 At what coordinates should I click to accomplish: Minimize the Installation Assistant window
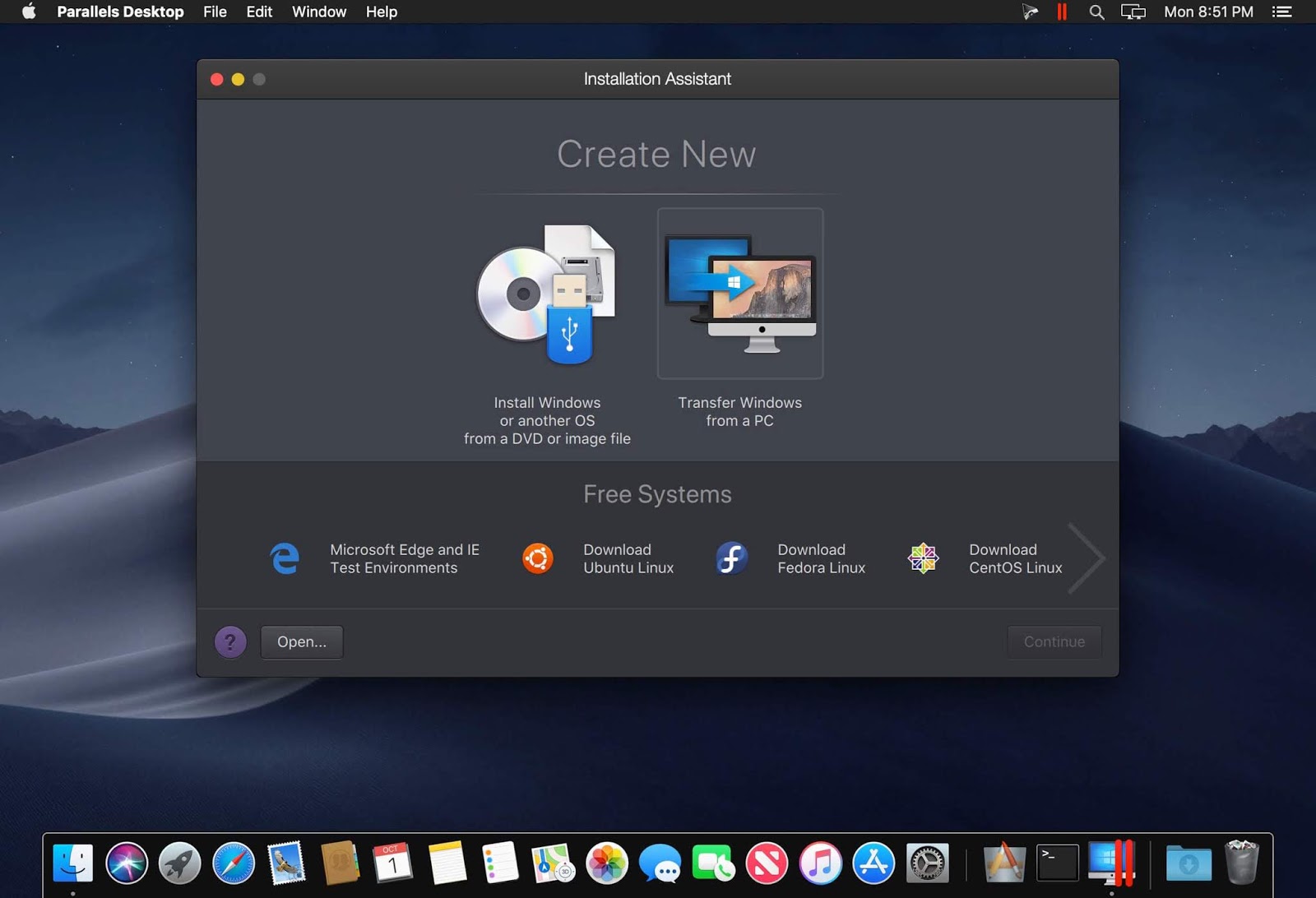click(x=238, y=79)
